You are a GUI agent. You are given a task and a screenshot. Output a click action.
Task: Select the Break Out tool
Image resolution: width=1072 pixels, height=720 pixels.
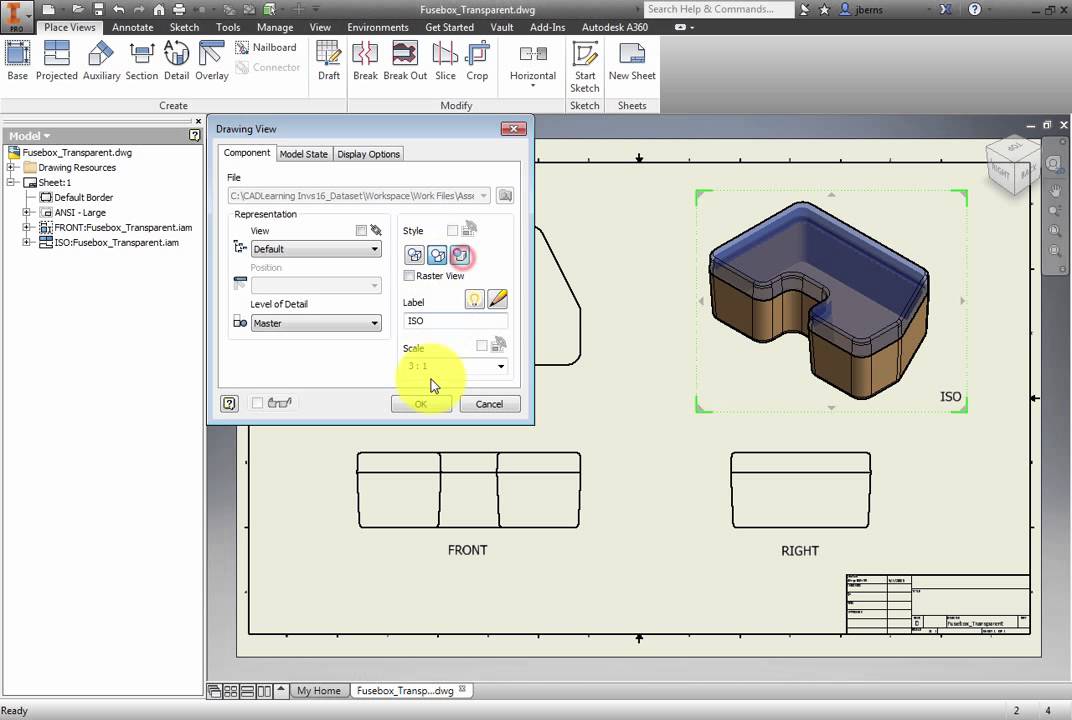pos(405,60)
